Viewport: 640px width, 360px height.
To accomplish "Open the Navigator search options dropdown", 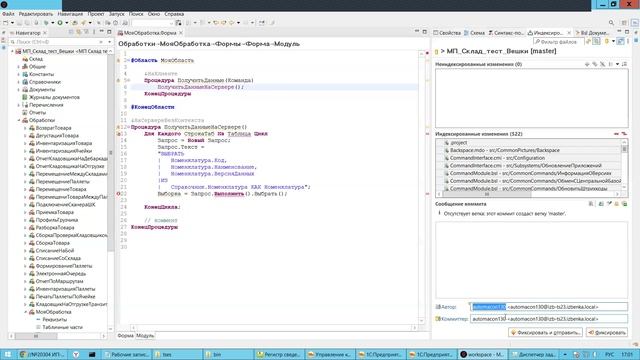I will point(109,42).
